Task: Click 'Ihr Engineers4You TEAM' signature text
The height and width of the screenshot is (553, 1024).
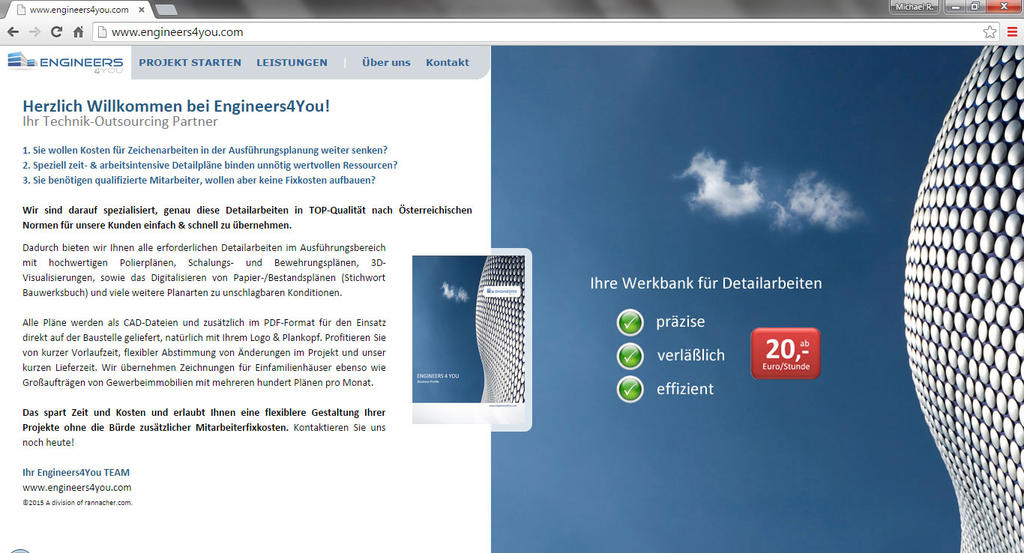Action: (x=76, y=473)
